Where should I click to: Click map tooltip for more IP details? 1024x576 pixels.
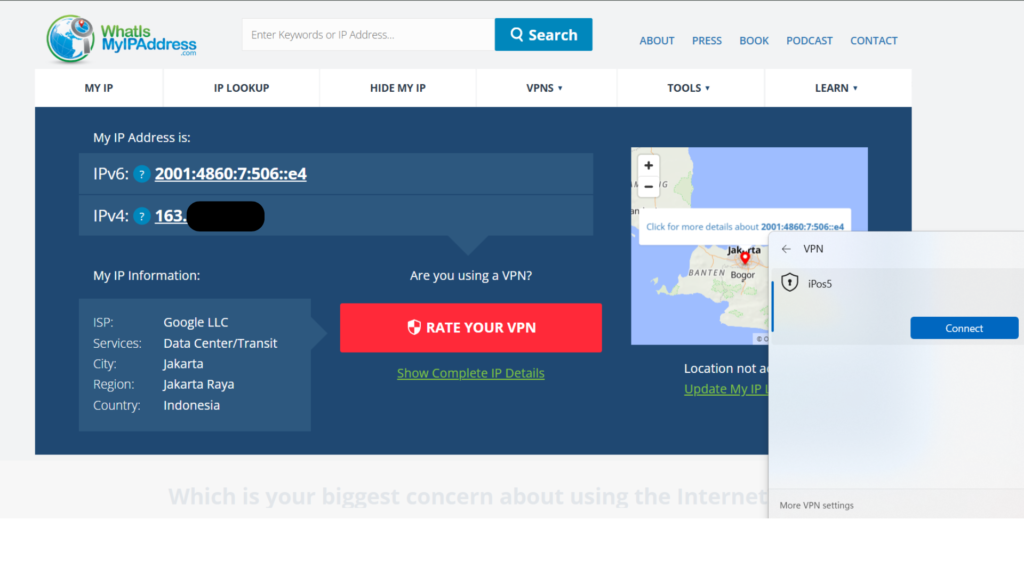click(744, 227)
